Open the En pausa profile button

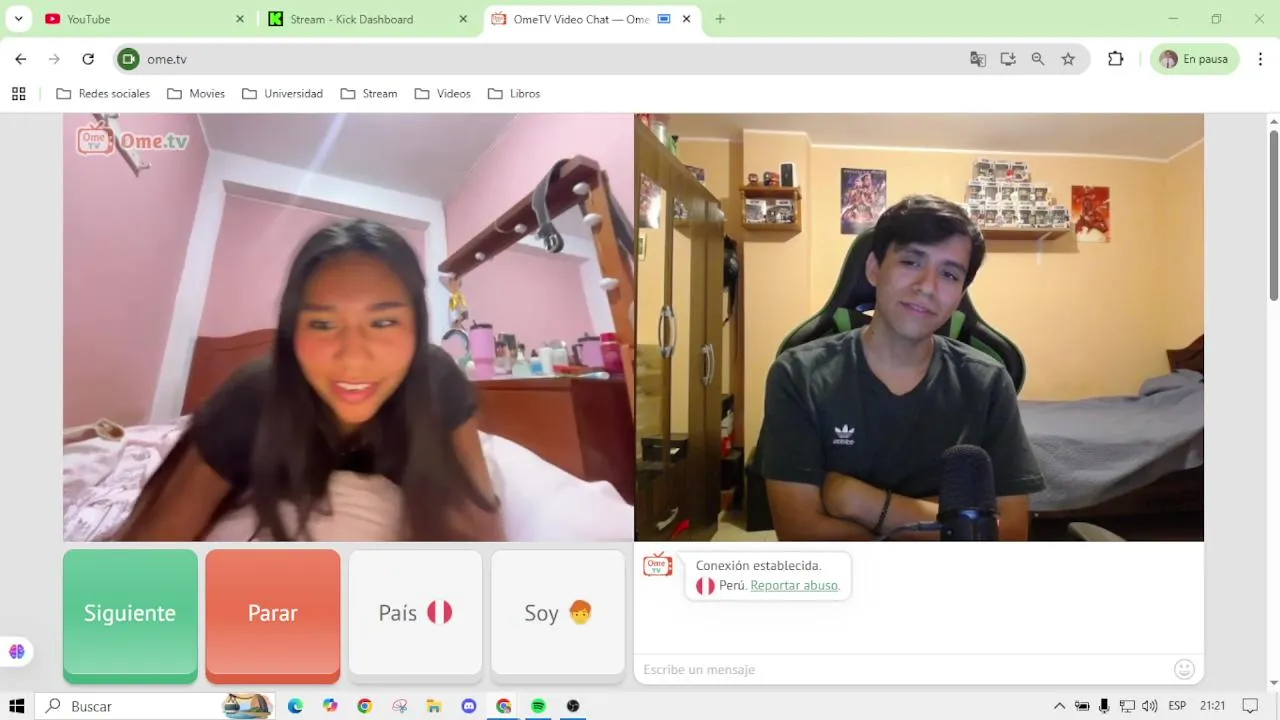tap(1194, 59)
